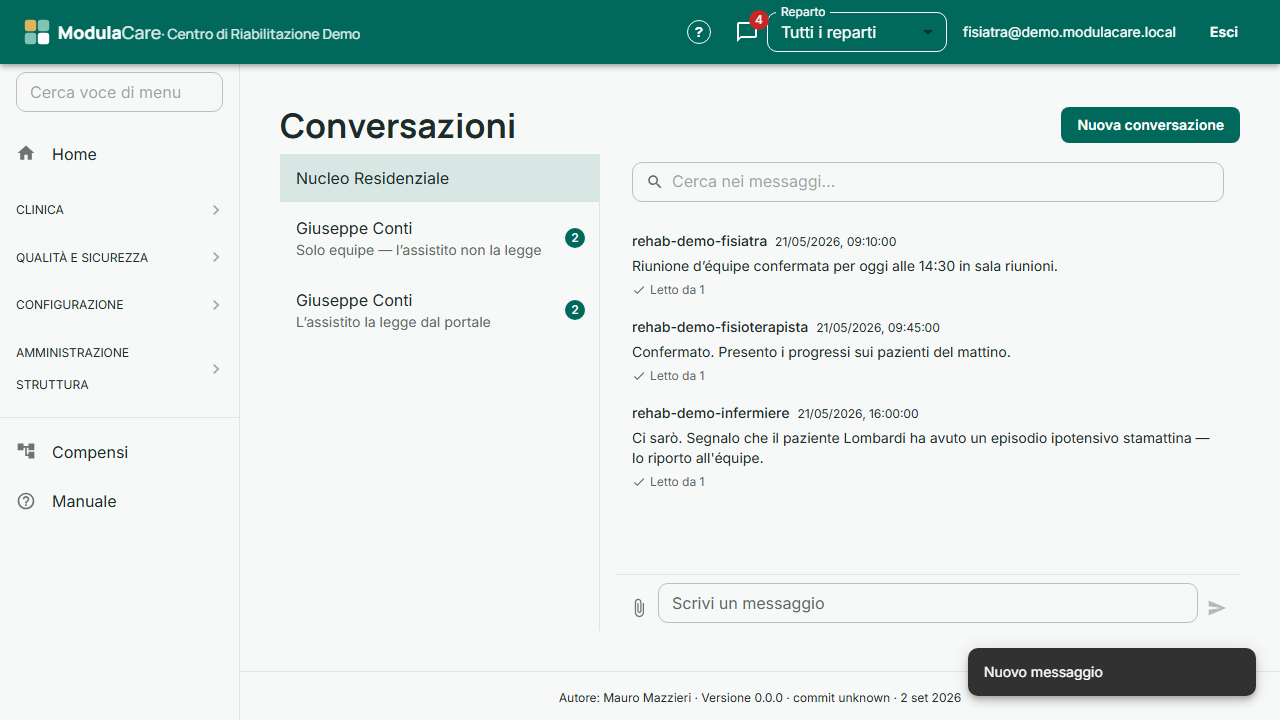Expand AMMINISTRAZIONE STRUTTURA section
Screen dimensions: 1280x720
pyautogui.click(x=119, y=369)
